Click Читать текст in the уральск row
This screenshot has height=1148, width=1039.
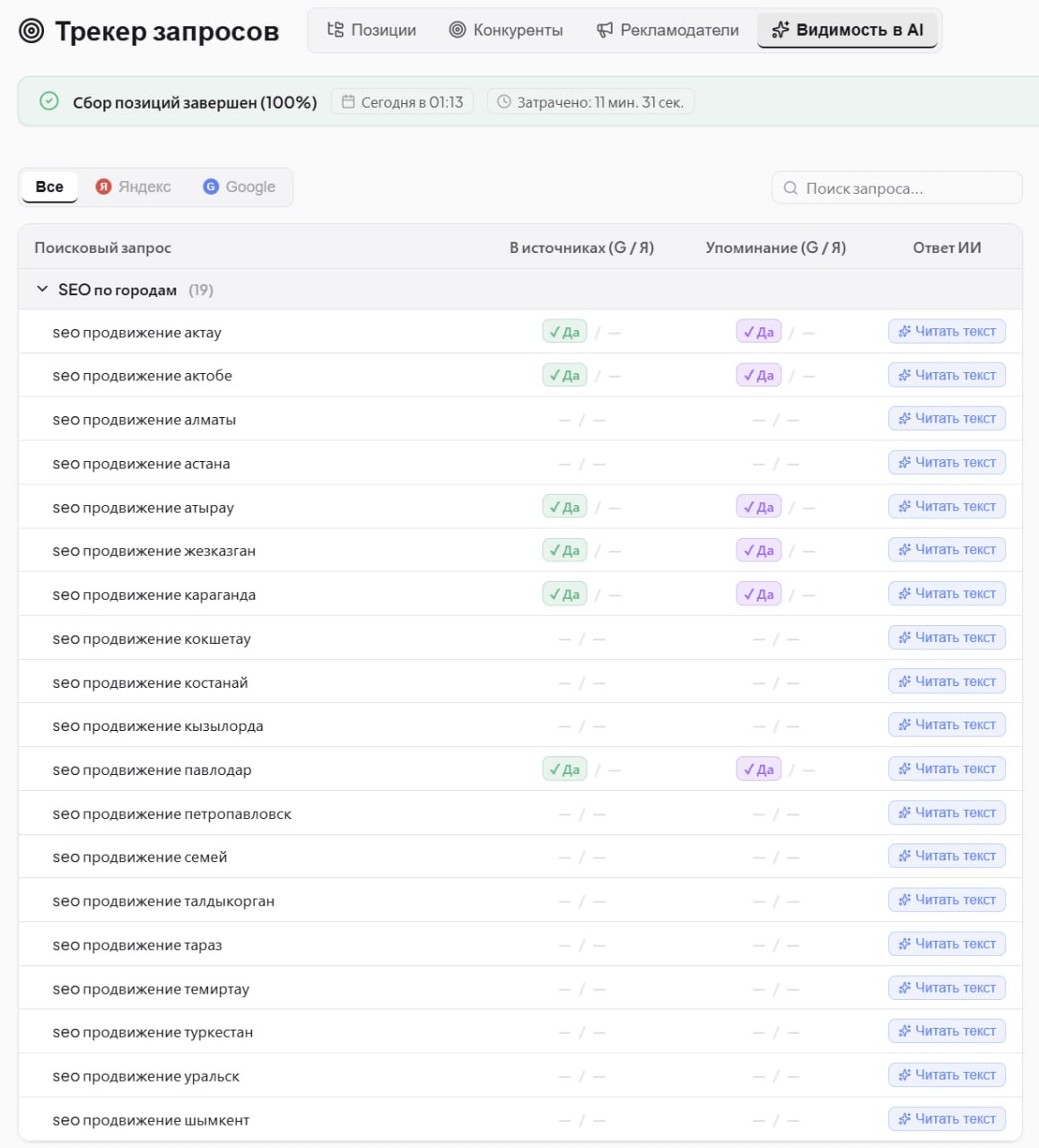click(947, 1074)
